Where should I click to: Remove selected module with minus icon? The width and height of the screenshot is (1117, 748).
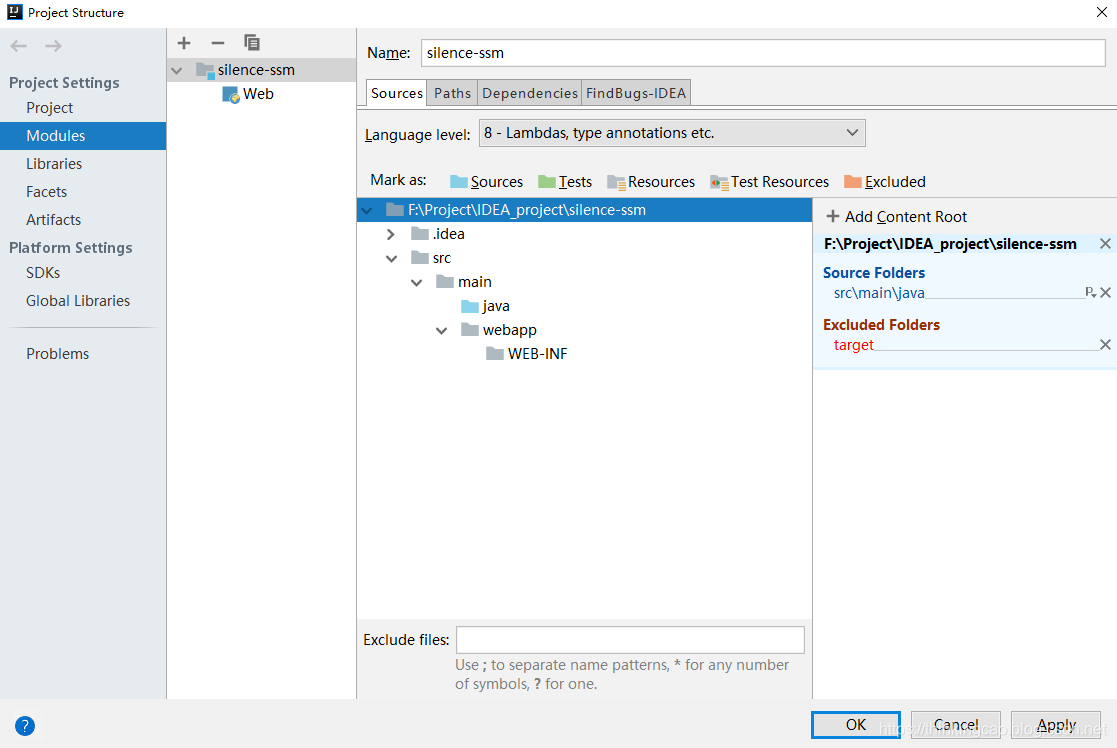pyautogui.click(x=218, y=43)
